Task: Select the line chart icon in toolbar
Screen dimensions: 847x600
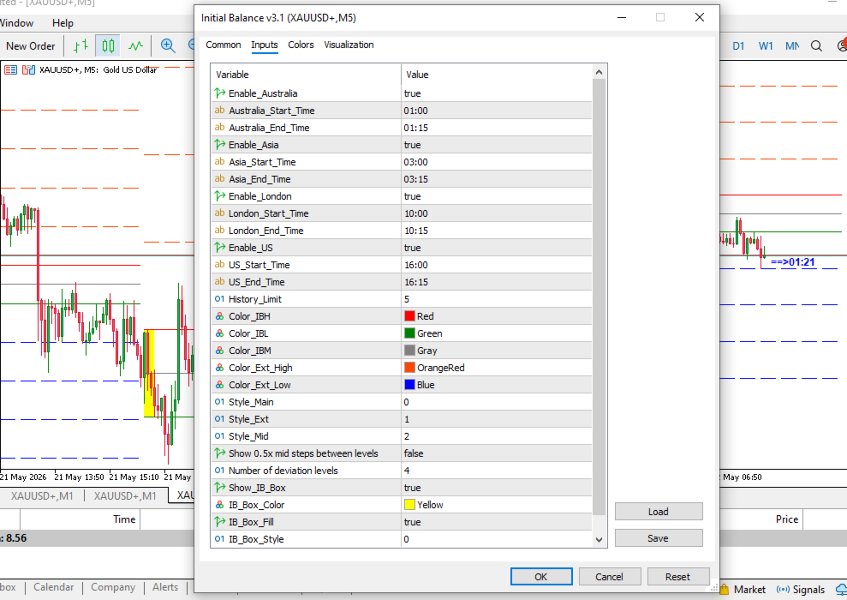Action: 136,46
